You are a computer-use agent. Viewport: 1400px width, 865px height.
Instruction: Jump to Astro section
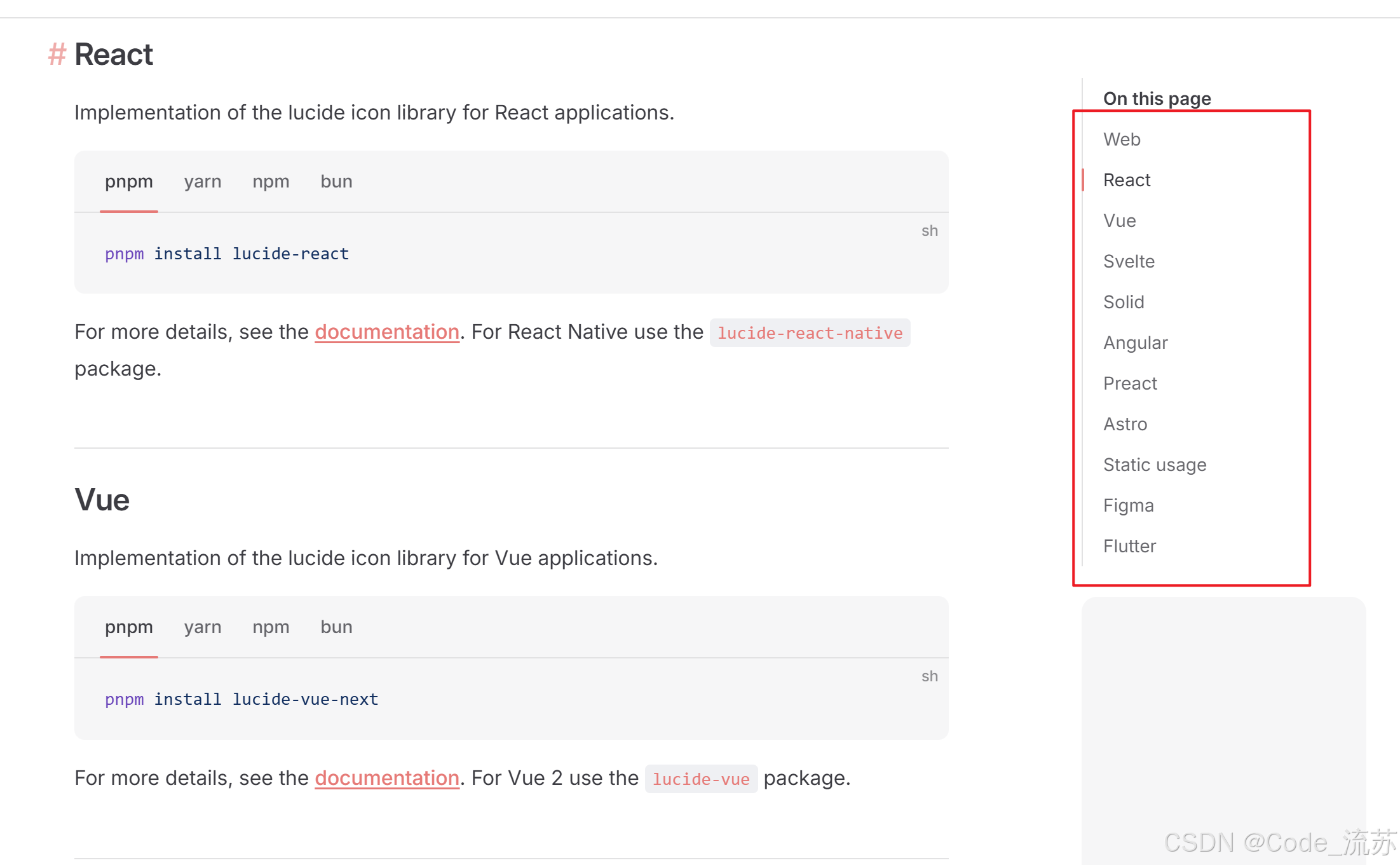[1125, 425]
